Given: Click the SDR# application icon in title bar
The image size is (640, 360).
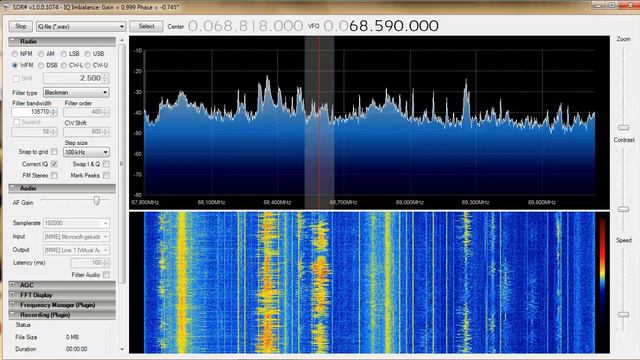Looking at the screenshot, I should tap(6, 7).
